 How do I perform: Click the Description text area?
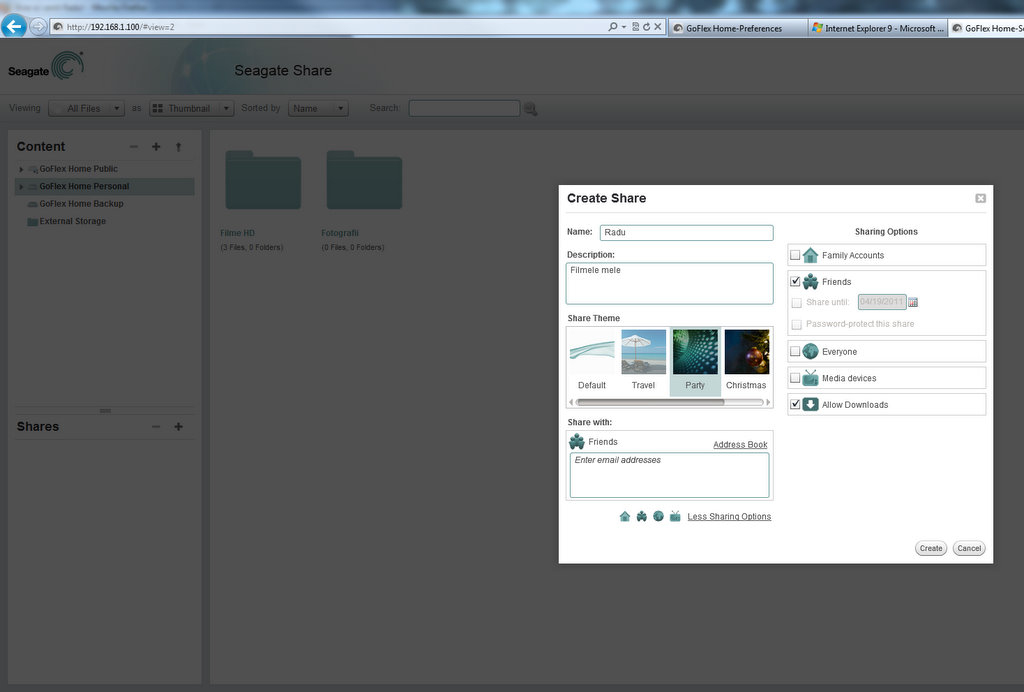click(x=669, y=283)
